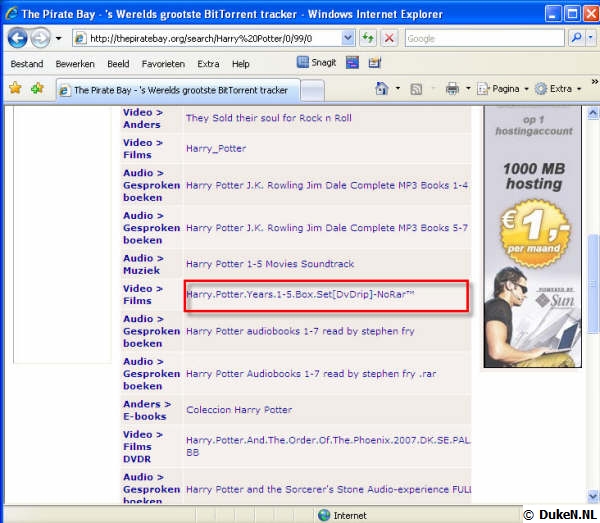The image size is (600, 523).
Task: Open the Extra menu in menu bar
Action: tap(208, 64)
